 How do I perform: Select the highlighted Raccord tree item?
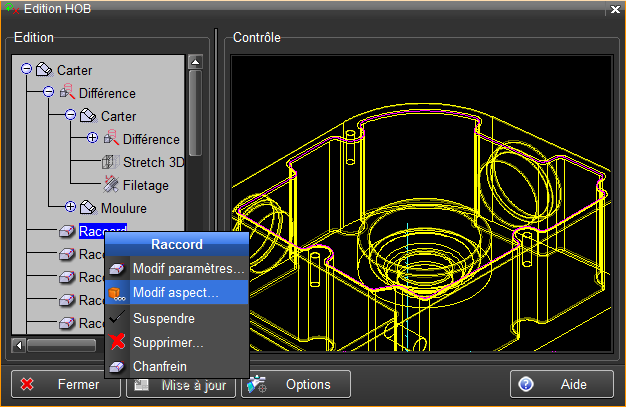point(102,231)
